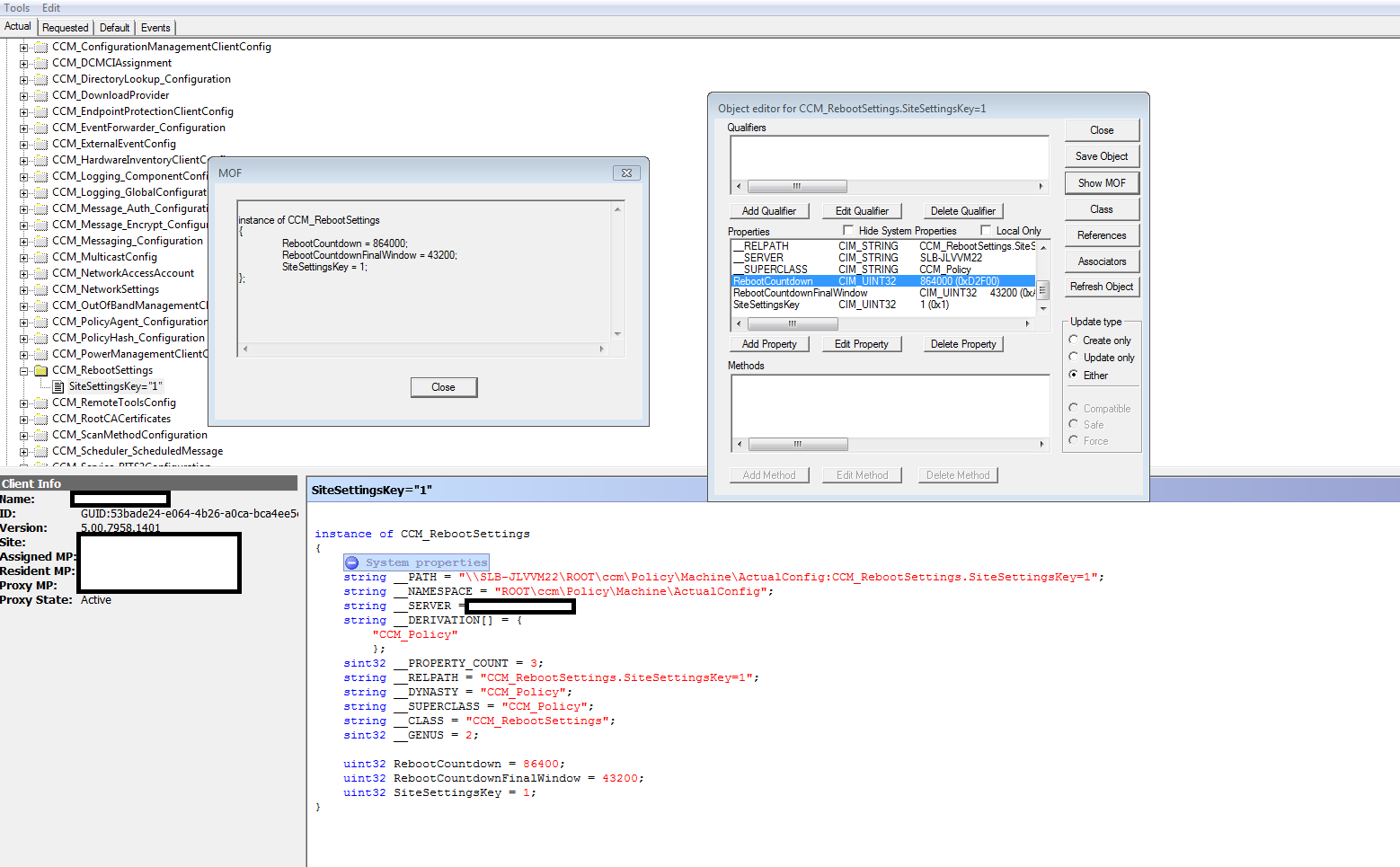This screenshot has height=867, width=1400.
Task: Switch to the Events tab
Action: click(155, 27)
